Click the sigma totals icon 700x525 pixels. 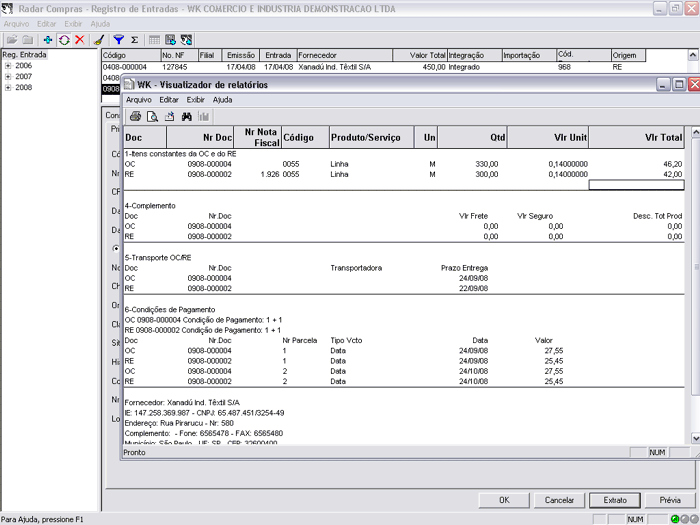(134, 39)
